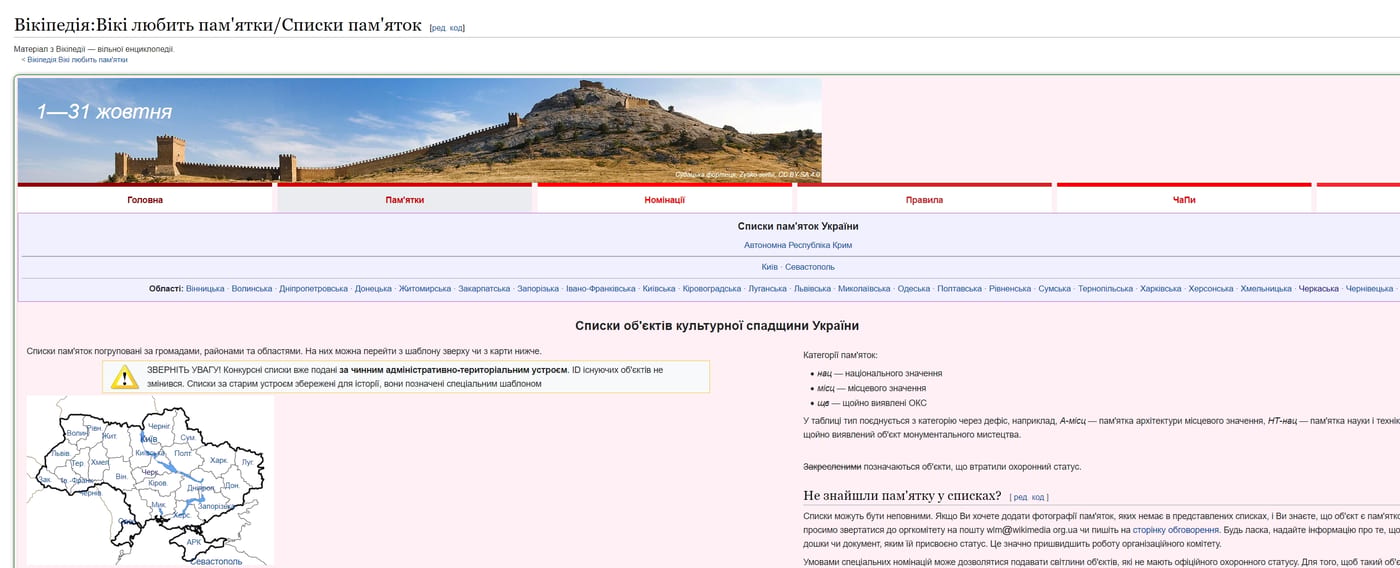Open the Житомирська oblast list
This screenshot has width=1400, height=568.
point(425,289)
